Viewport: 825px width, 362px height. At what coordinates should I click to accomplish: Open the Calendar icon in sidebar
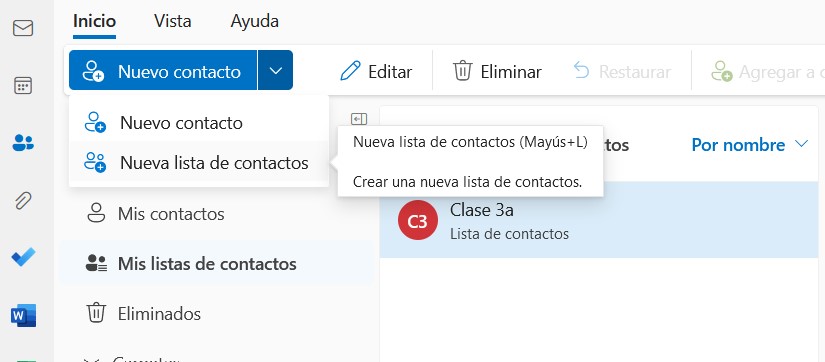pos(23,85)
